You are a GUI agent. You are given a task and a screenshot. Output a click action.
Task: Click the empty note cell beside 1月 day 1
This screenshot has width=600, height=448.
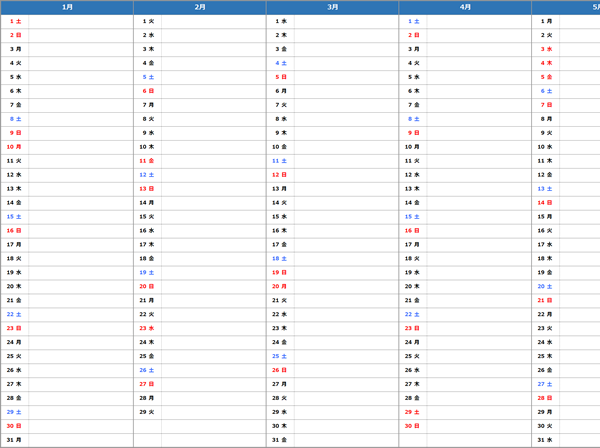coord(81,21)
